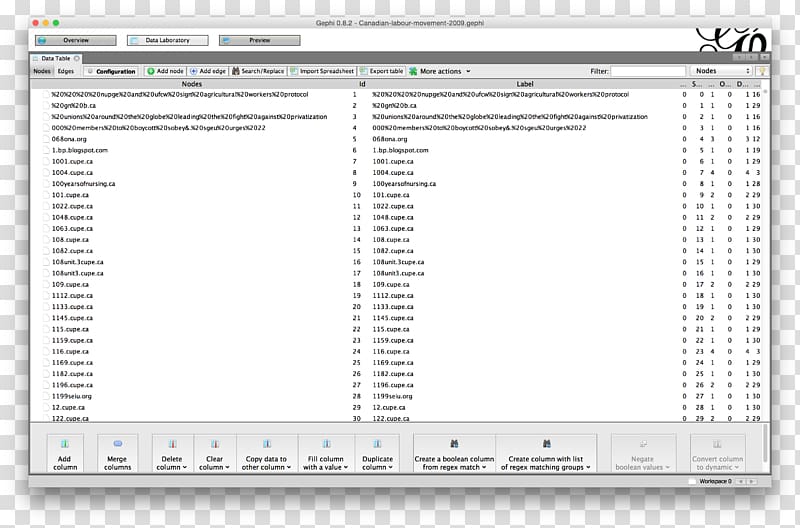Open the Duplicate column dropdown

pos(378,453)
